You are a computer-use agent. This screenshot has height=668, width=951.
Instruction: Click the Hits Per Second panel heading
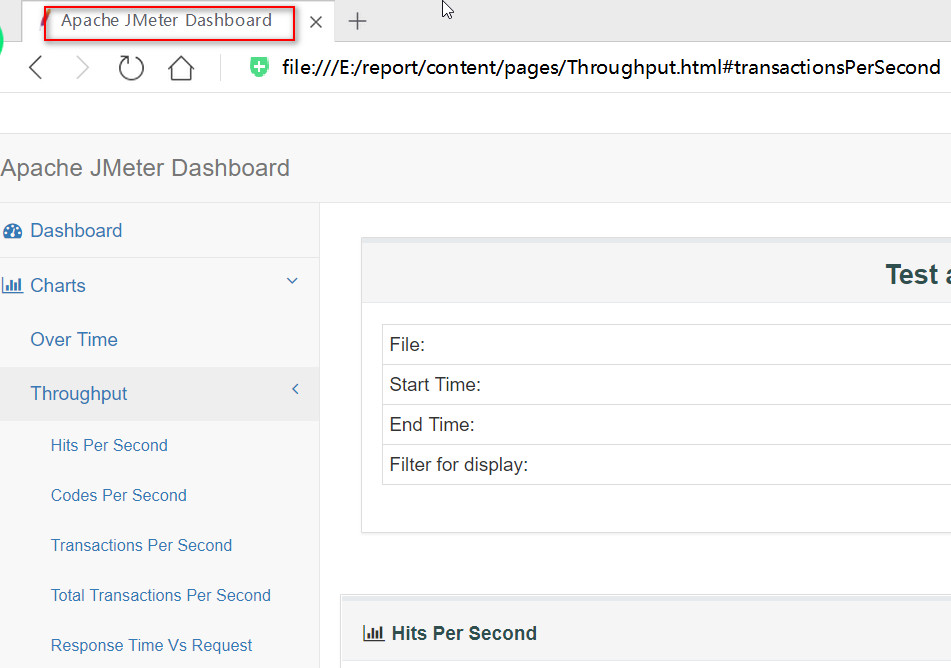click(464, 633)
